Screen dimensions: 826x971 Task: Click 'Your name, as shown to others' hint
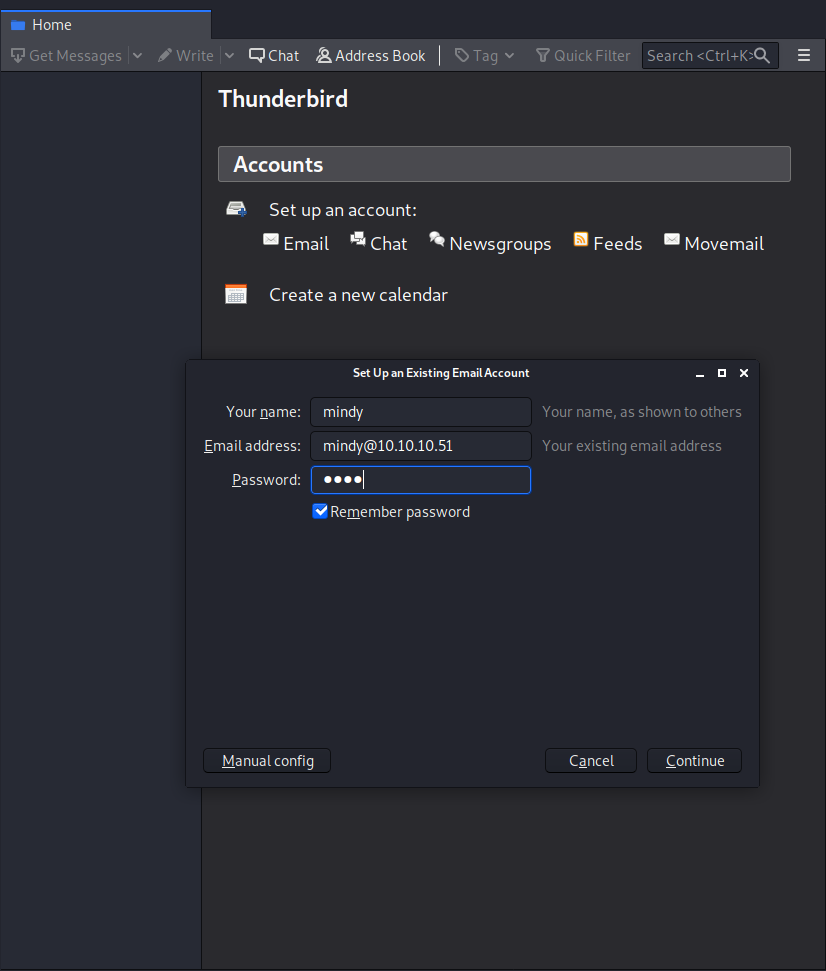click(641, 412)
